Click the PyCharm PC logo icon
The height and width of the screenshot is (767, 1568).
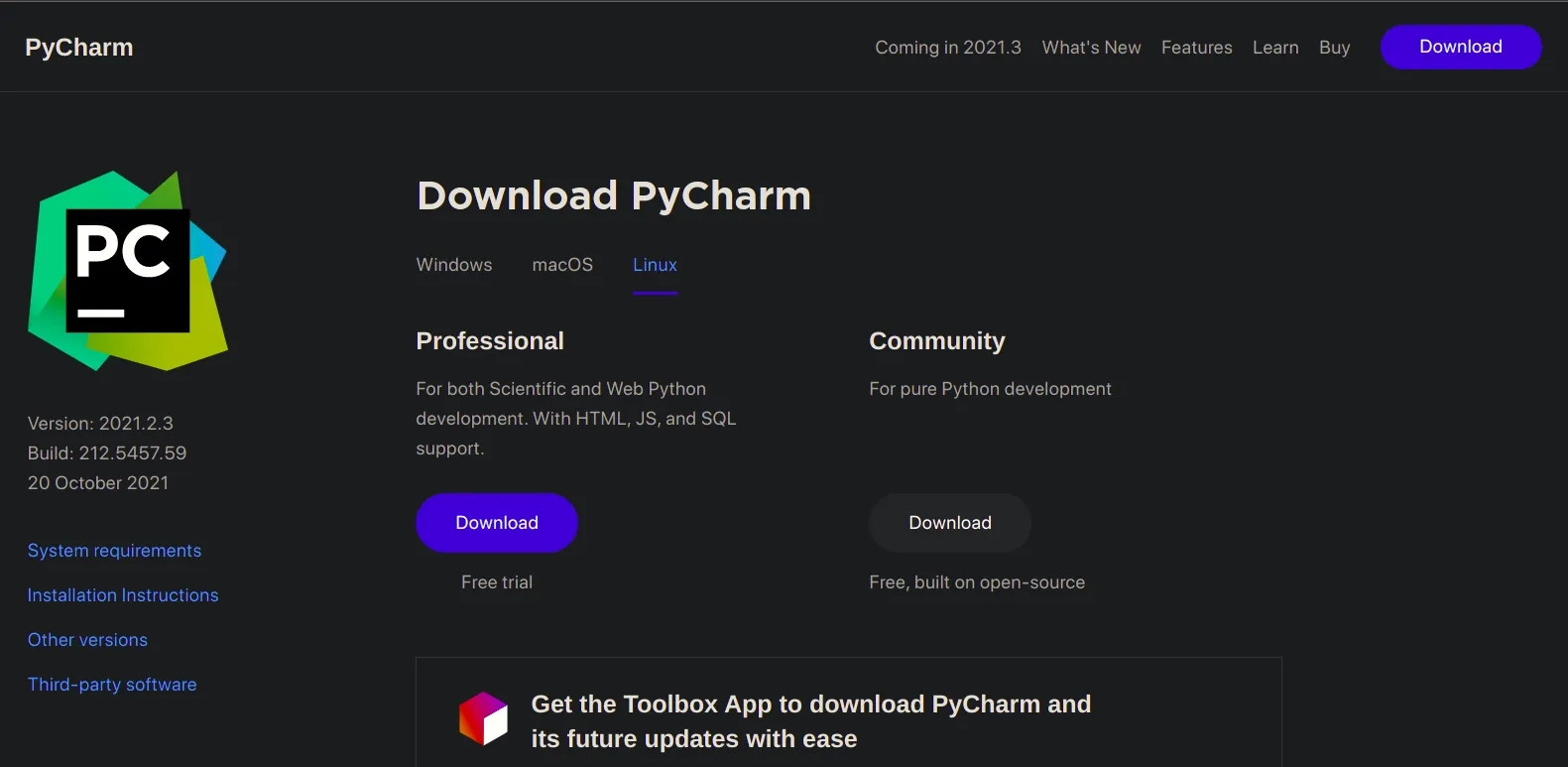128,271
